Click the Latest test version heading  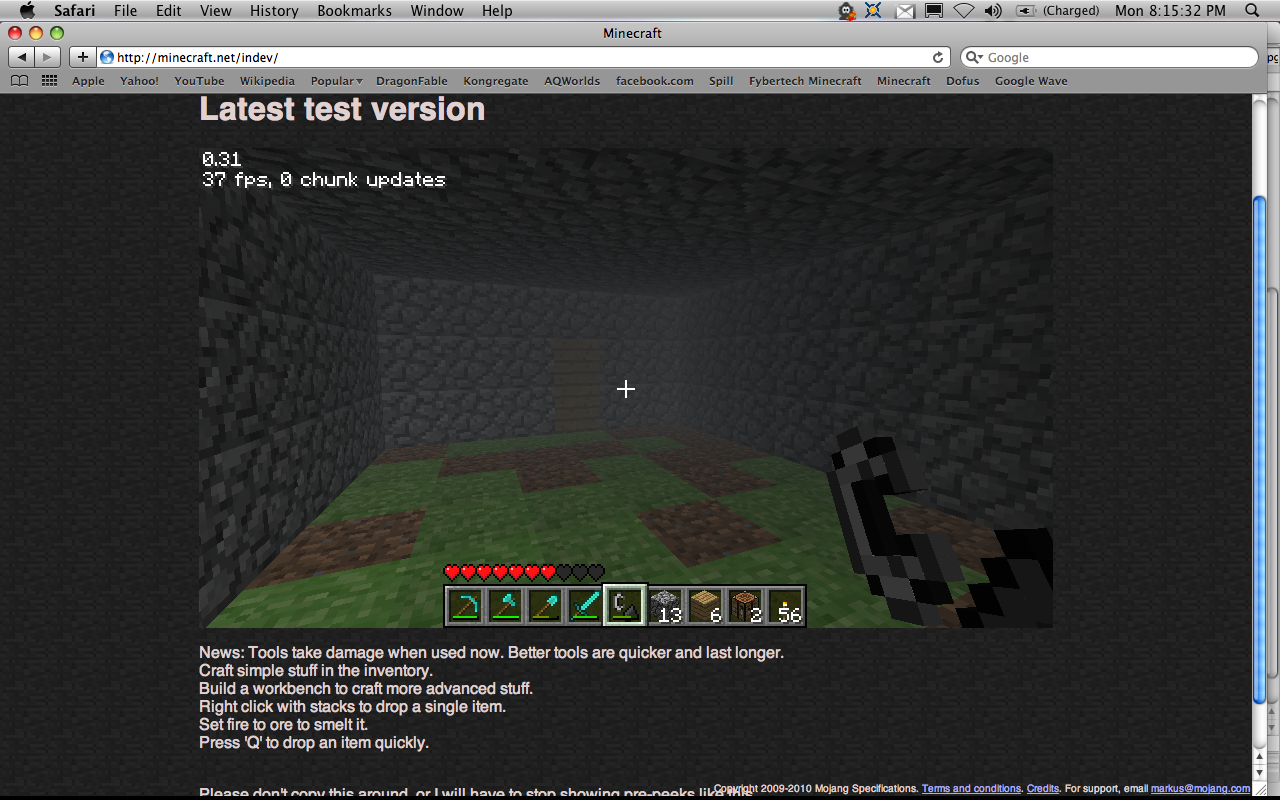click(342, 109)
